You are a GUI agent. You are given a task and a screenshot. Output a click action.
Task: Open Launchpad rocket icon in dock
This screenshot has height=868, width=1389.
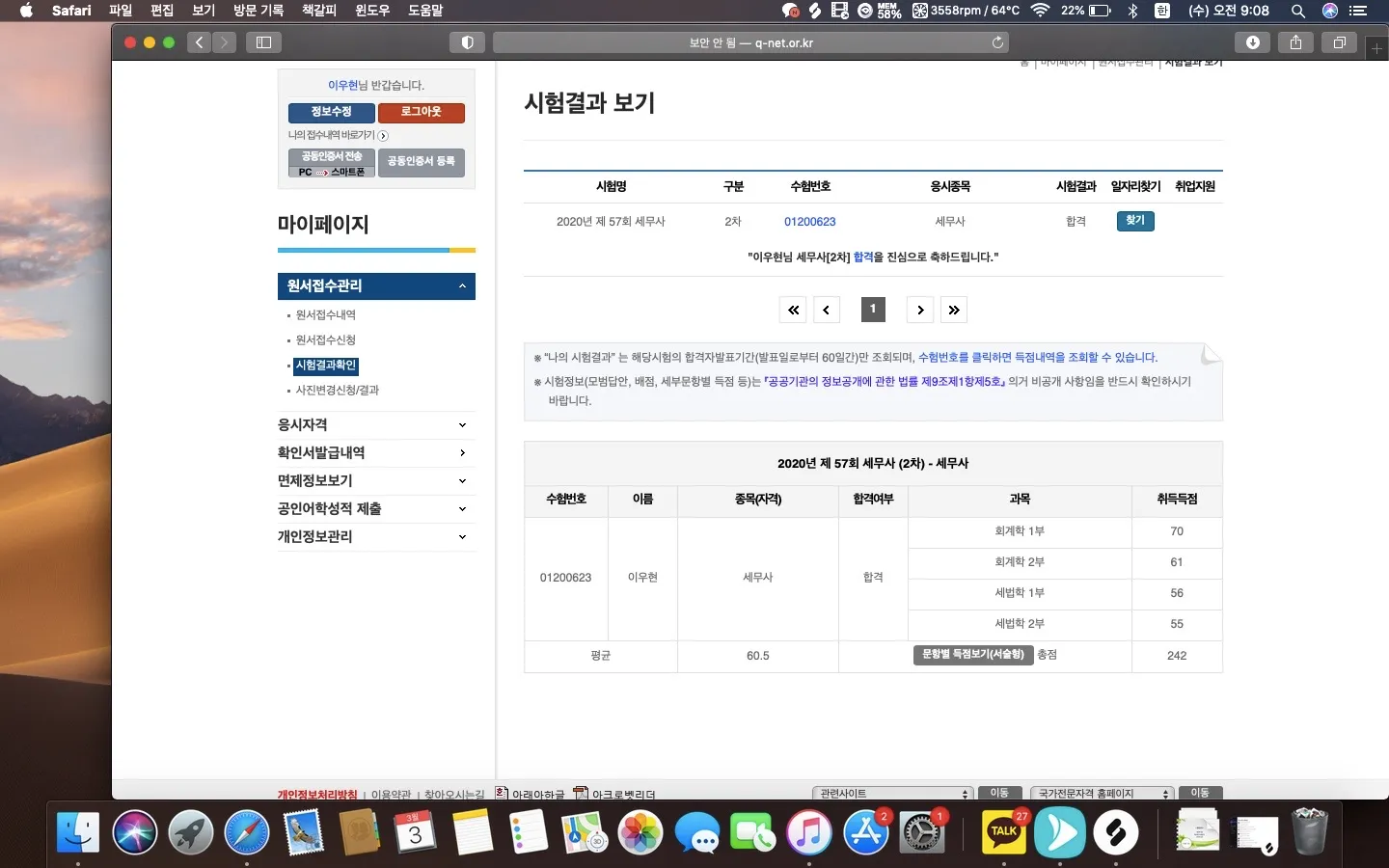[x=191, y=832]
